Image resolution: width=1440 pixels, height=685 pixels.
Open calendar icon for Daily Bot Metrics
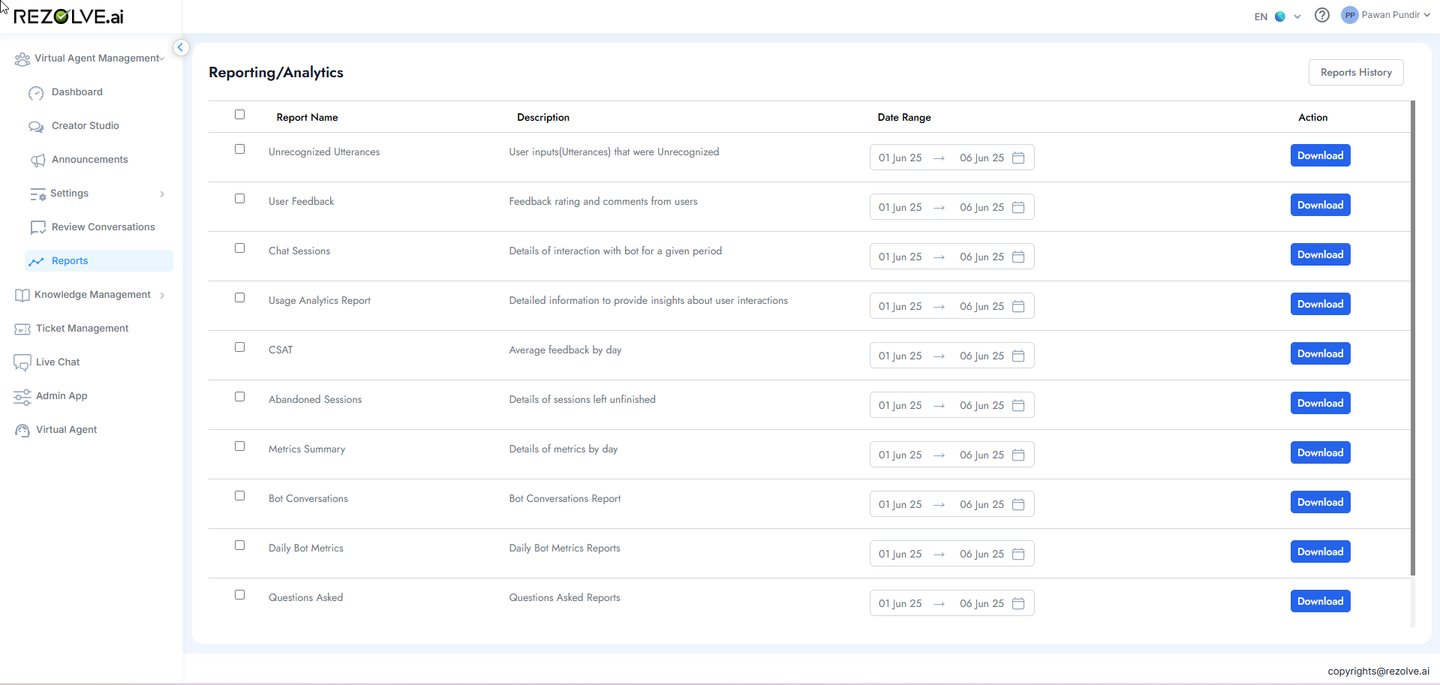click(x=1018, y=554)
